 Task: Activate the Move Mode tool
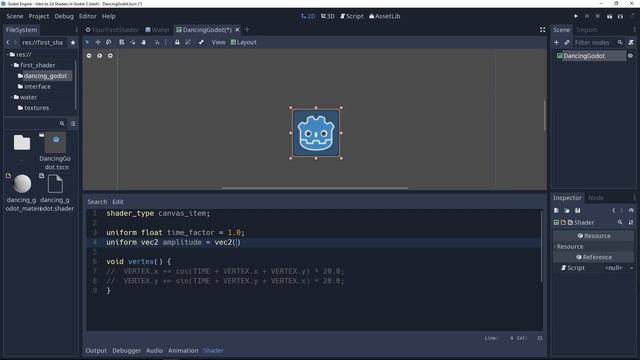(x=98, y=42)
